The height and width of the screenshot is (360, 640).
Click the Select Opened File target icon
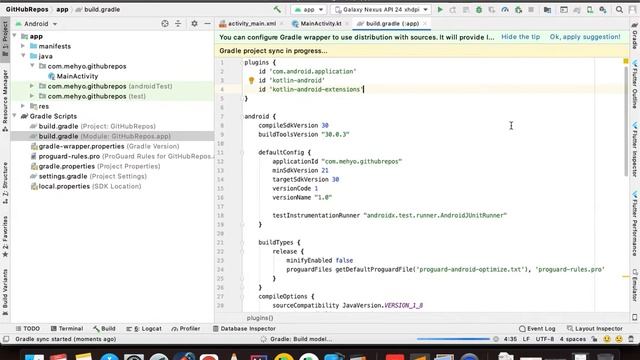point(165,24)
